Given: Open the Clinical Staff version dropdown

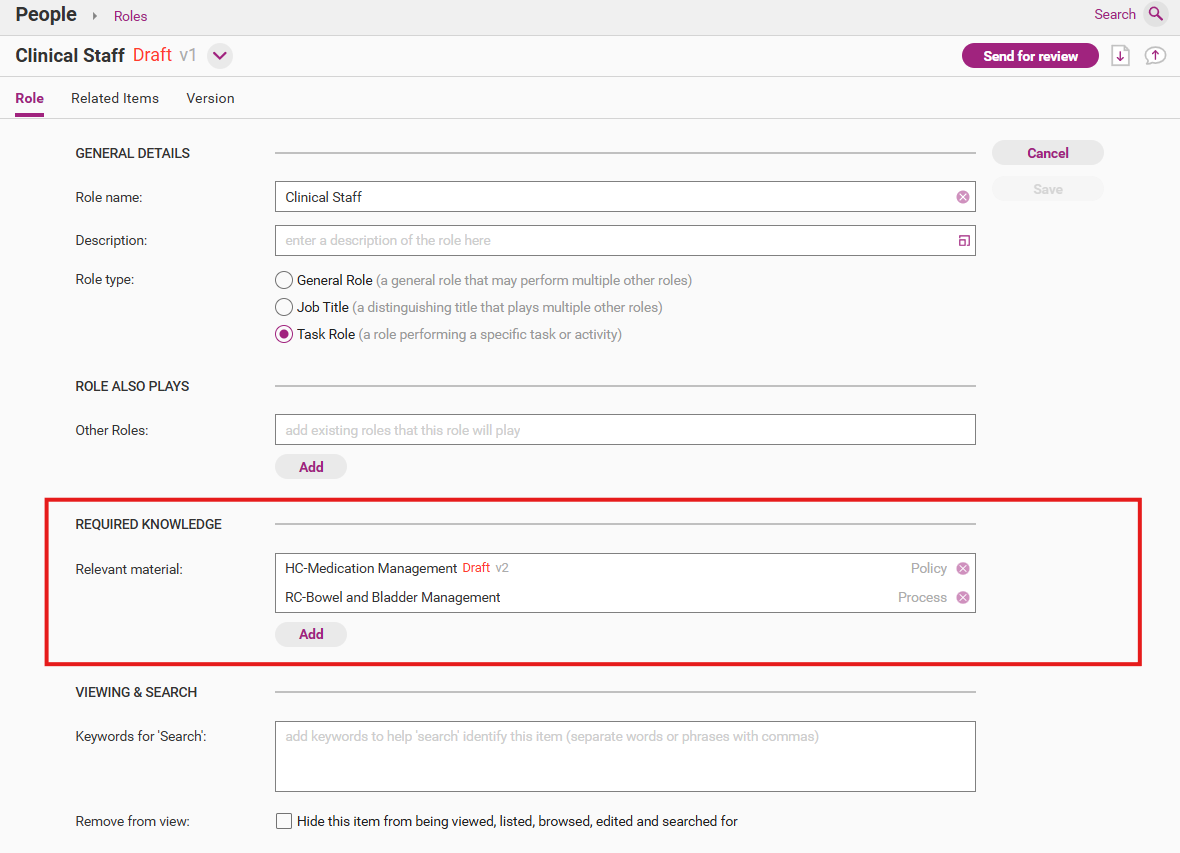Looking at the screenshot, I should click(220, 56).
